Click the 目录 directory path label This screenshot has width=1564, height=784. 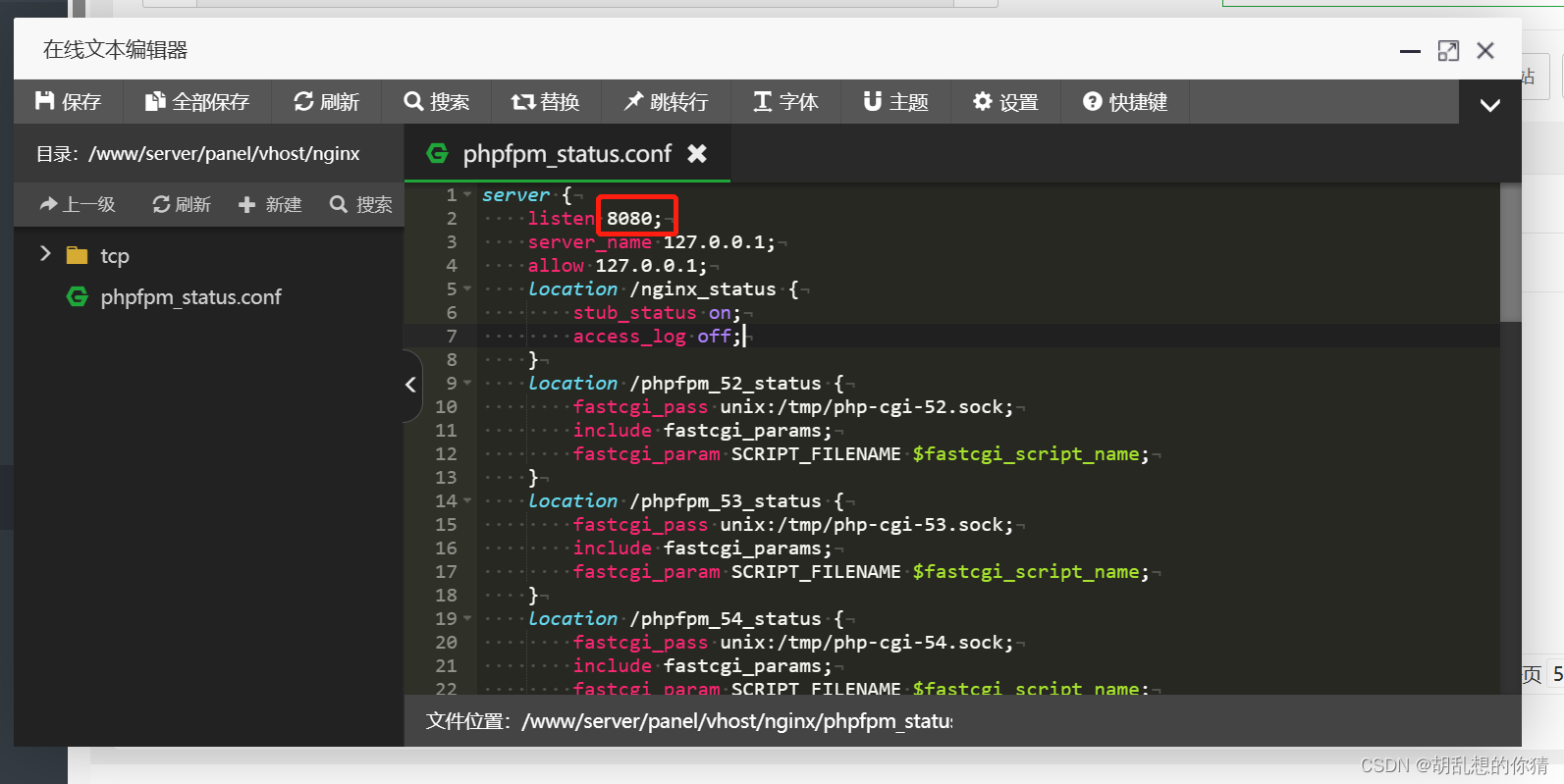198,154
